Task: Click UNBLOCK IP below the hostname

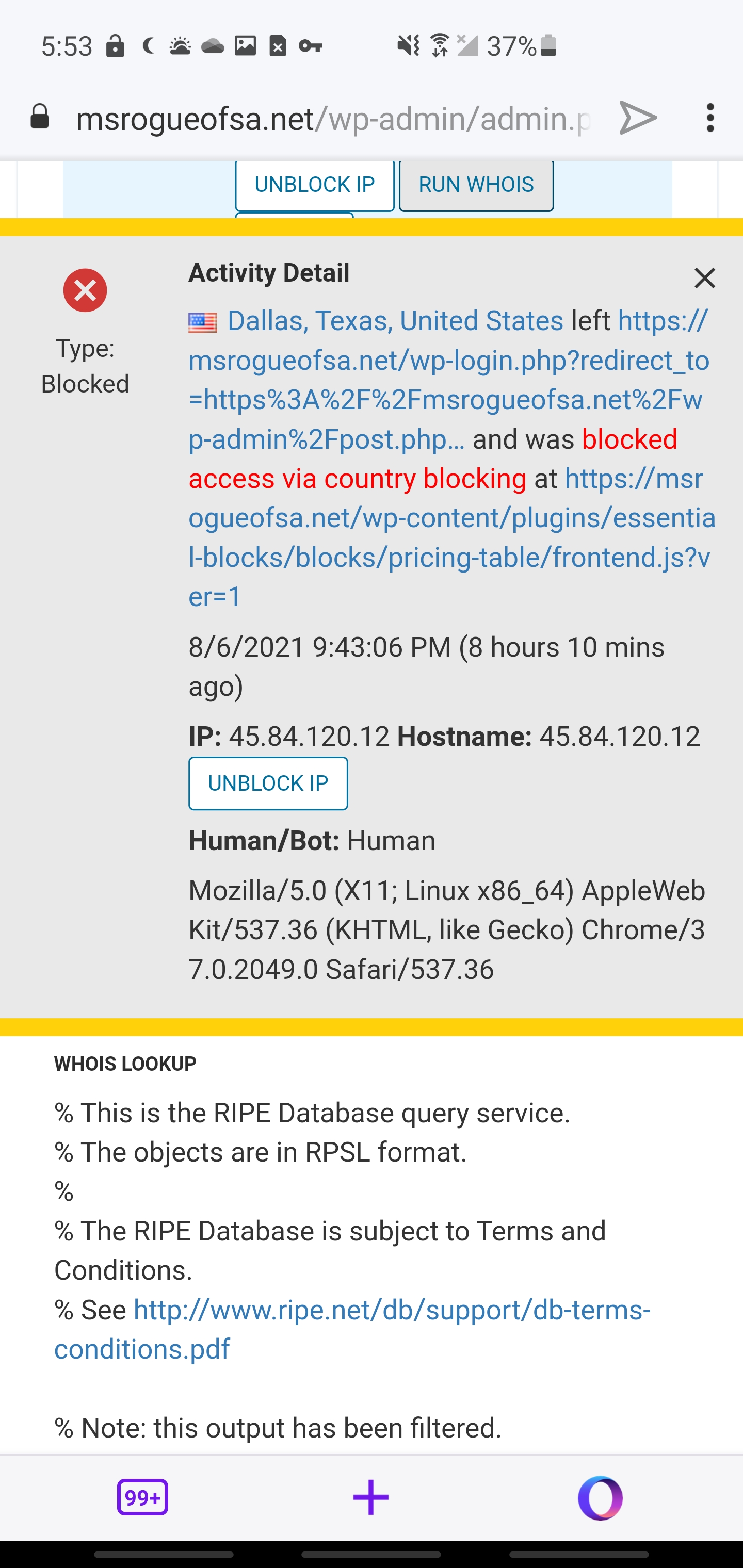Action: coord(268,783)
